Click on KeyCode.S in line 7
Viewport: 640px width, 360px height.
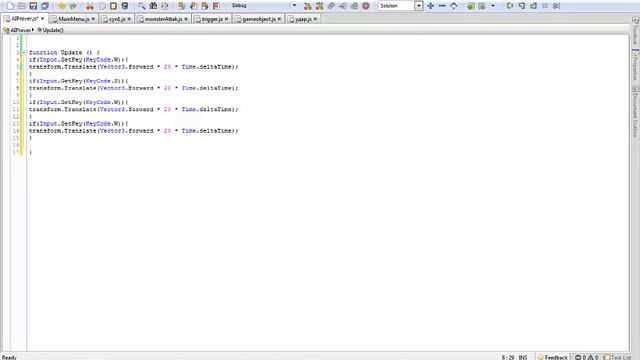(x=102, y=81)
